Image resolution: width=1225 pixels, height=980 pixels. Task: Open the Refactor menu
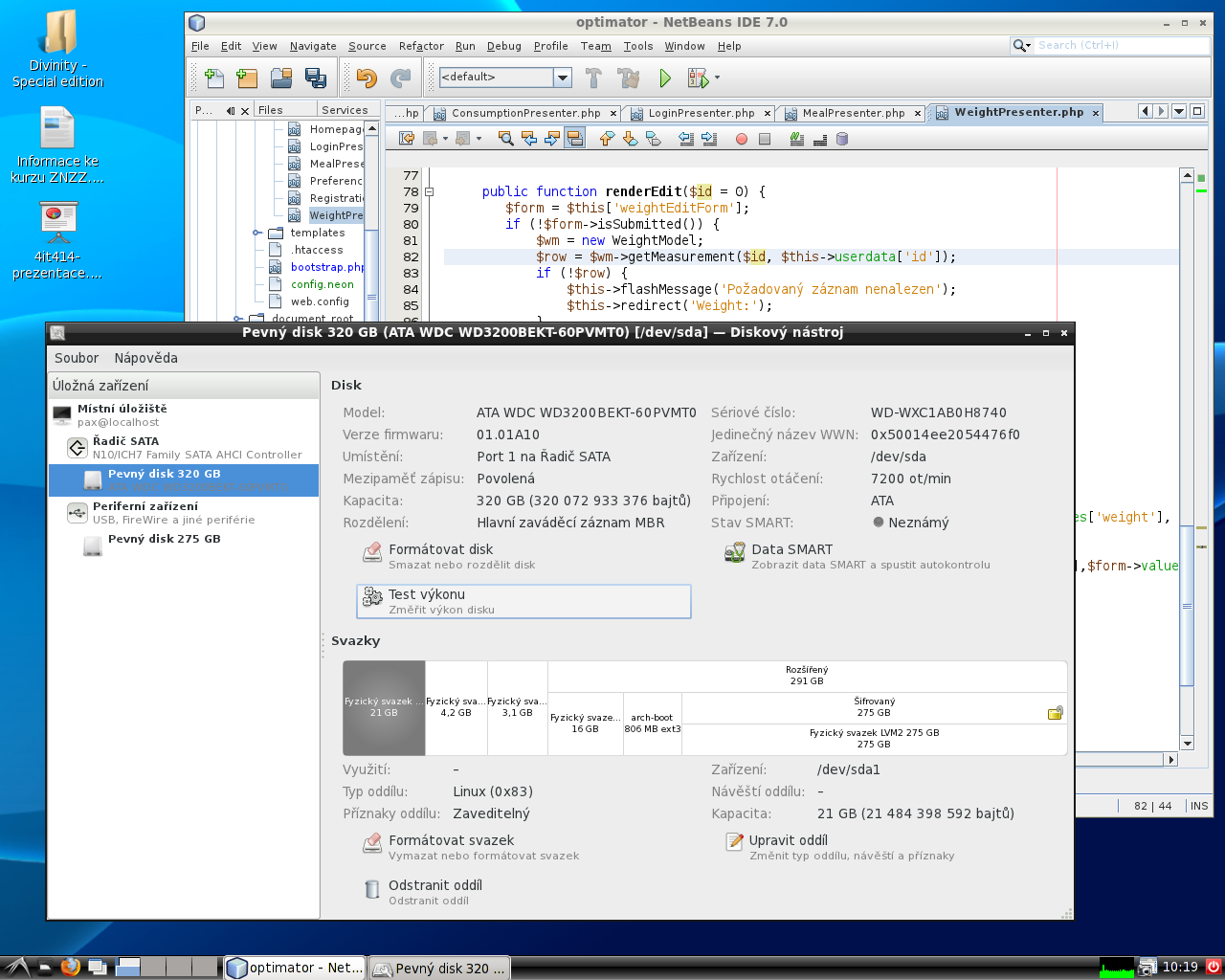[421, 46]
